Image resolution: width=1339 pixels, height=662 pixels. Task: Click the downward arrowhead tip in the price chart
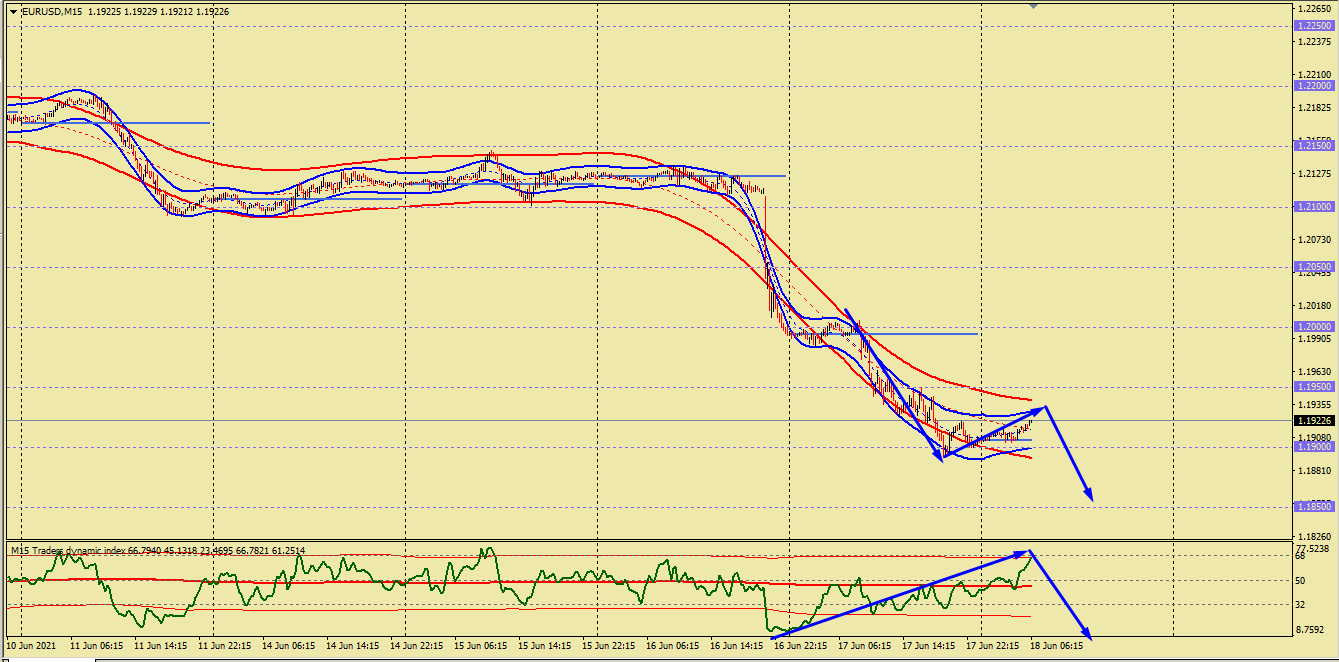[1091, 499]
